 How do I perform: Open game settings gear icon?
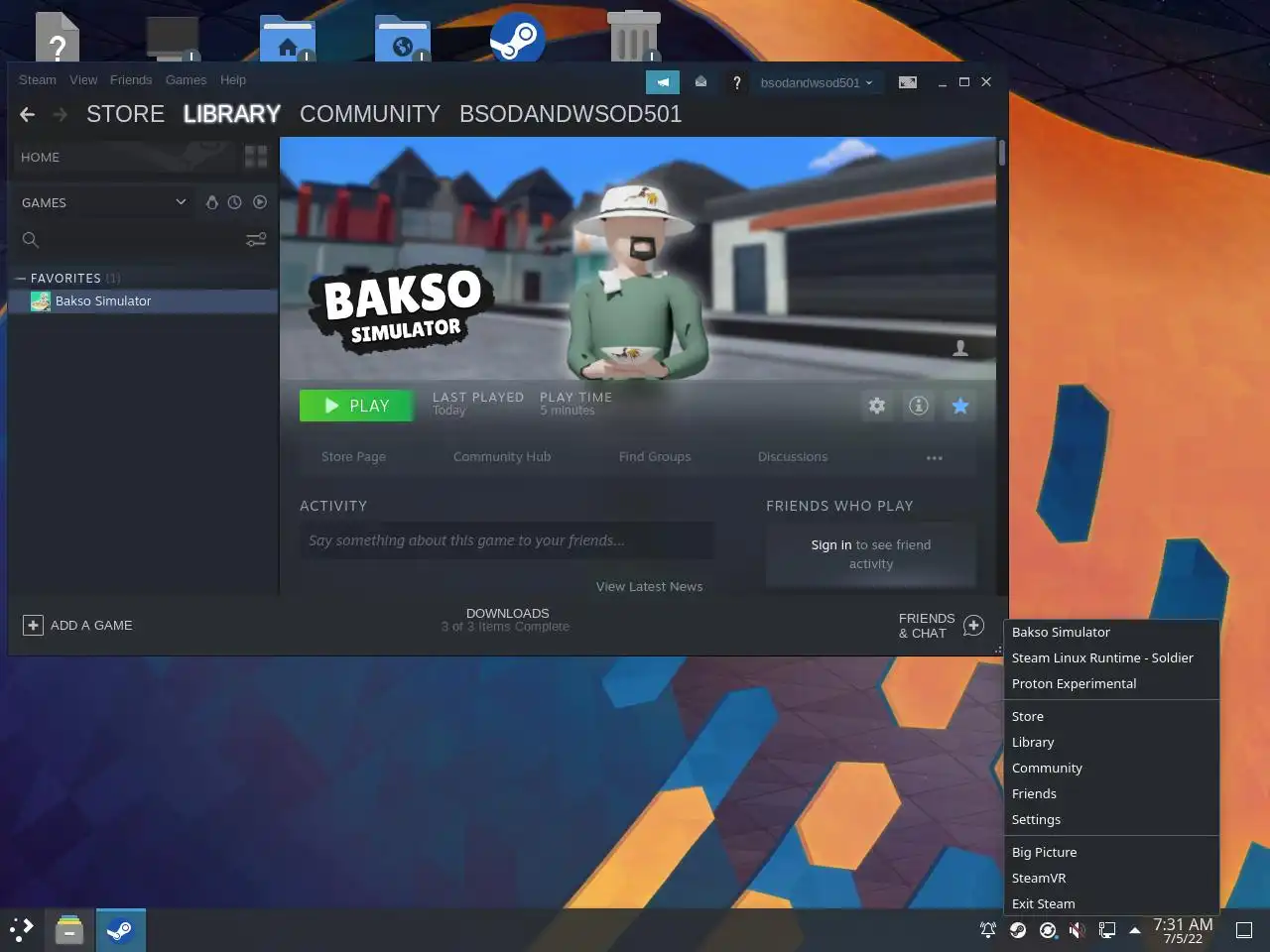pos(877,406)
